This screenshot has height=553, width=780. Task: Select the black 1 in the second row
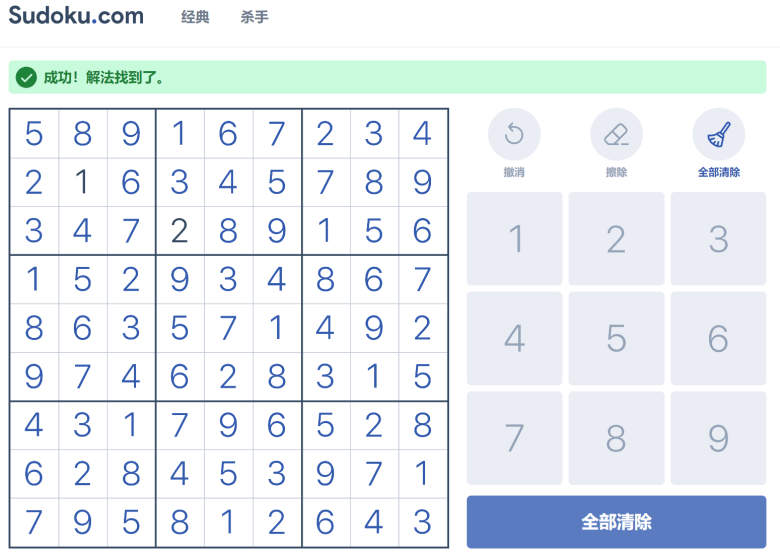point(83,182)
